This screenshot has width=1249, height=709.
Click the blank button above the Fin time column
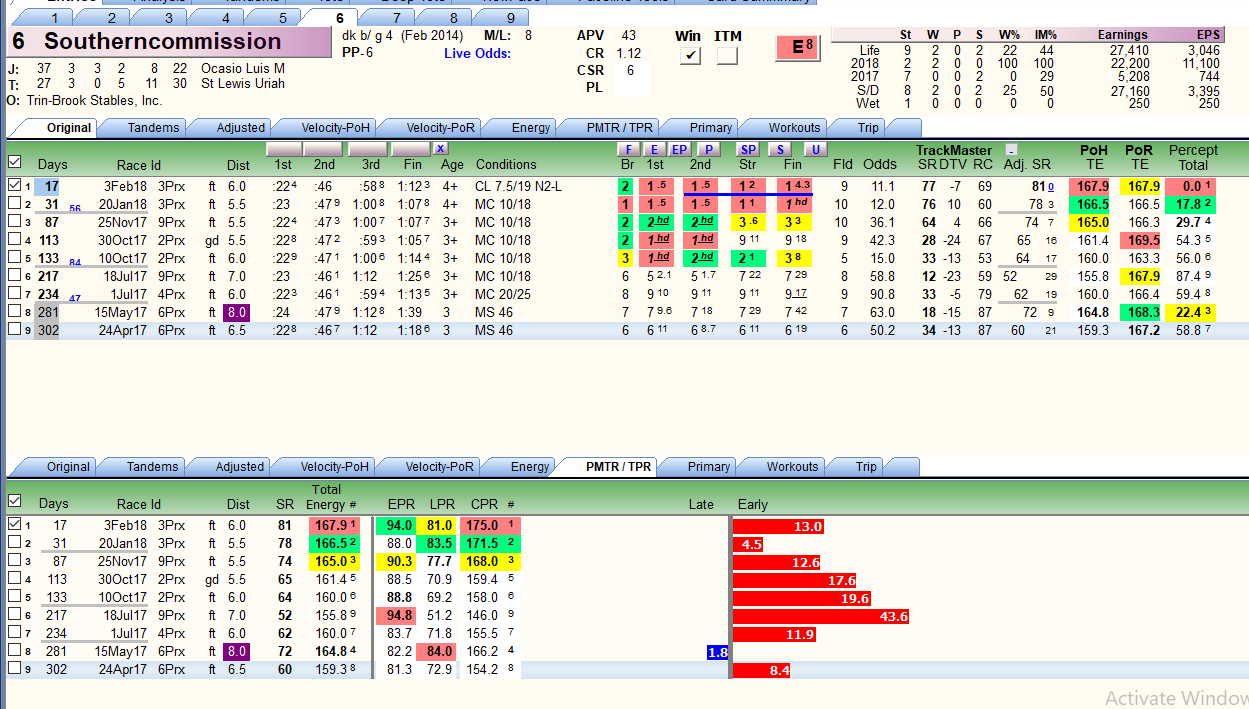[411, 149]
